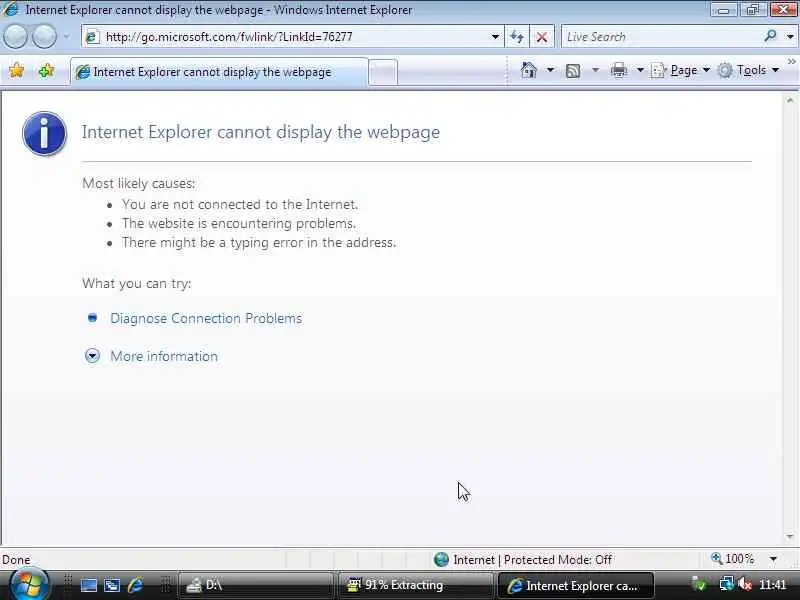The image size is (800, 600).
Task: Click Internet Explorer taskbar button
Action: 576,585
